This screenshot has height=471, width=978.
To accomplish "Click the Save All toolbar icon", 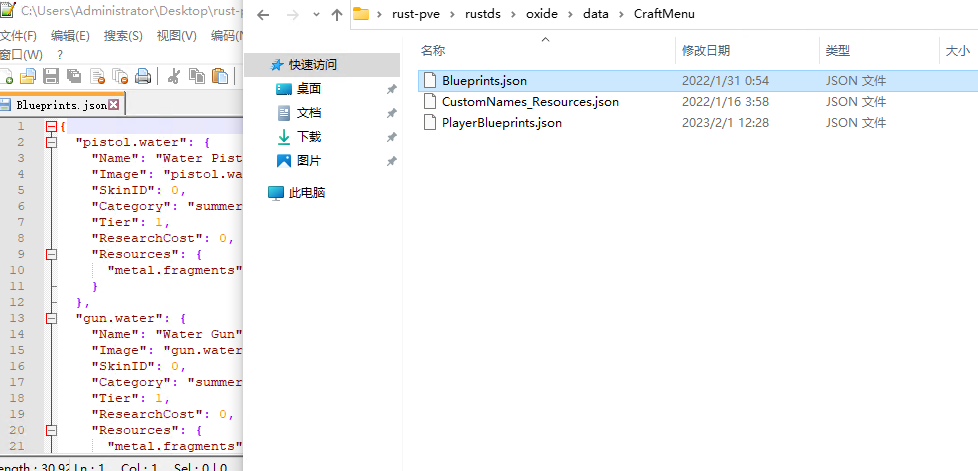I will point(74,76).
